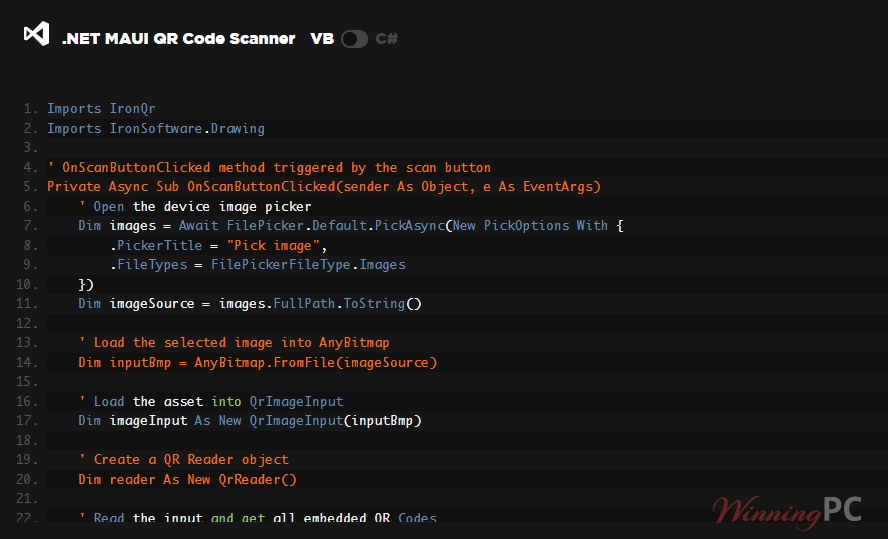
Task: Click comment "OnScanButtonClicked method triggered by the scan button"
Action: [x=270, y=168]
